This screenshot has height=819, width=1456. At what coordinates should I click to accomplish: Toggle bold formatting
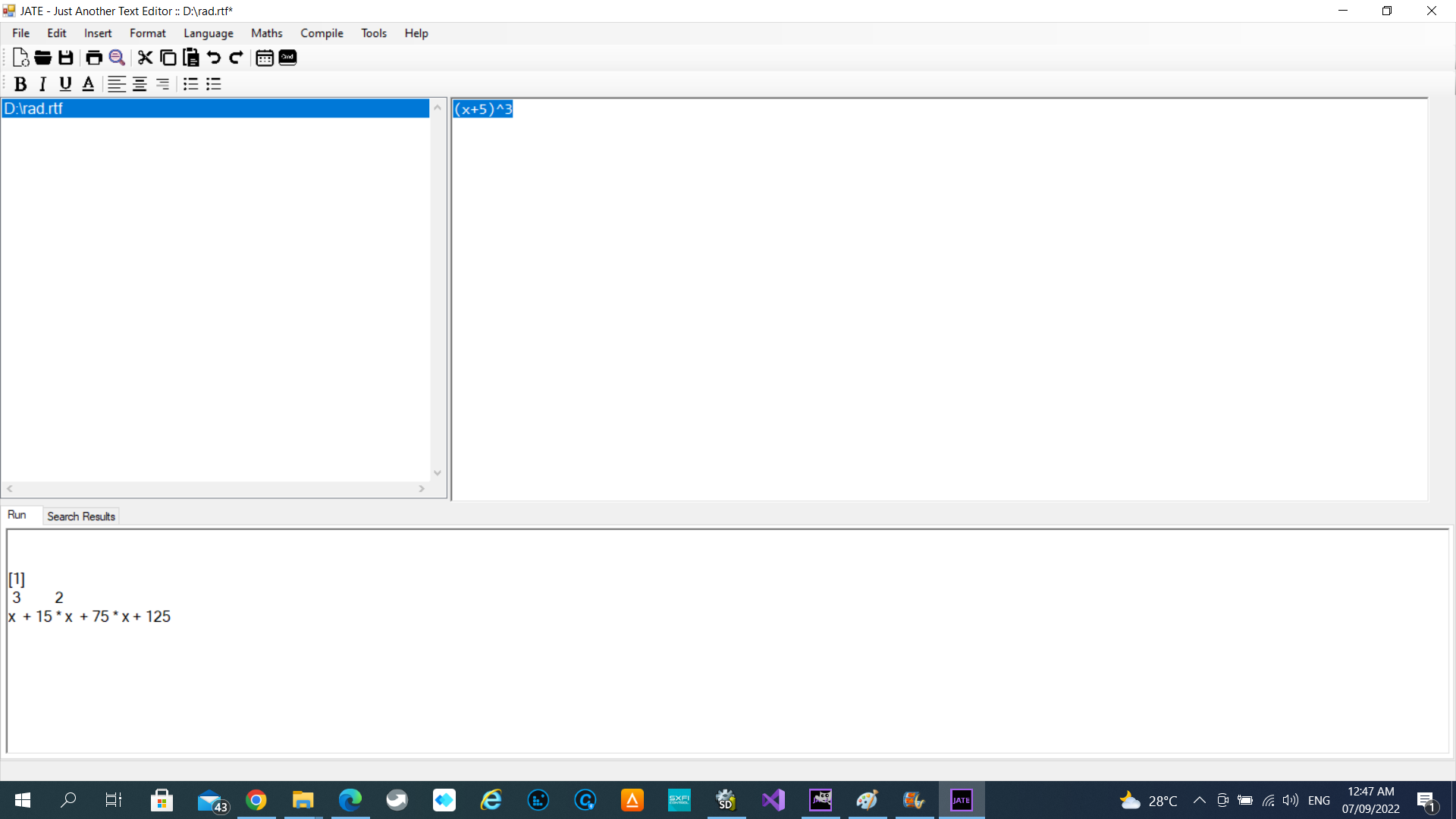pyautogui.click(x=20, y=84)
